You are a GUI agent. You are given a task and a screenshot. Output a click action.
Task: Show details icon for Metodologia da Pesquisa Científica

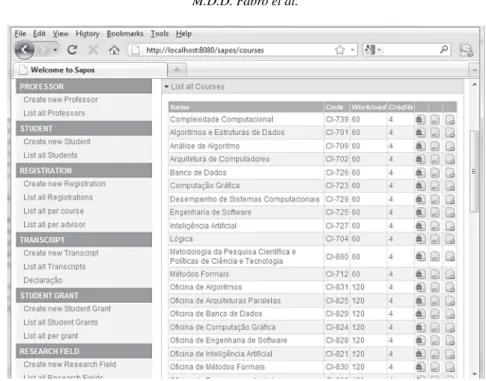coord(421,256)
